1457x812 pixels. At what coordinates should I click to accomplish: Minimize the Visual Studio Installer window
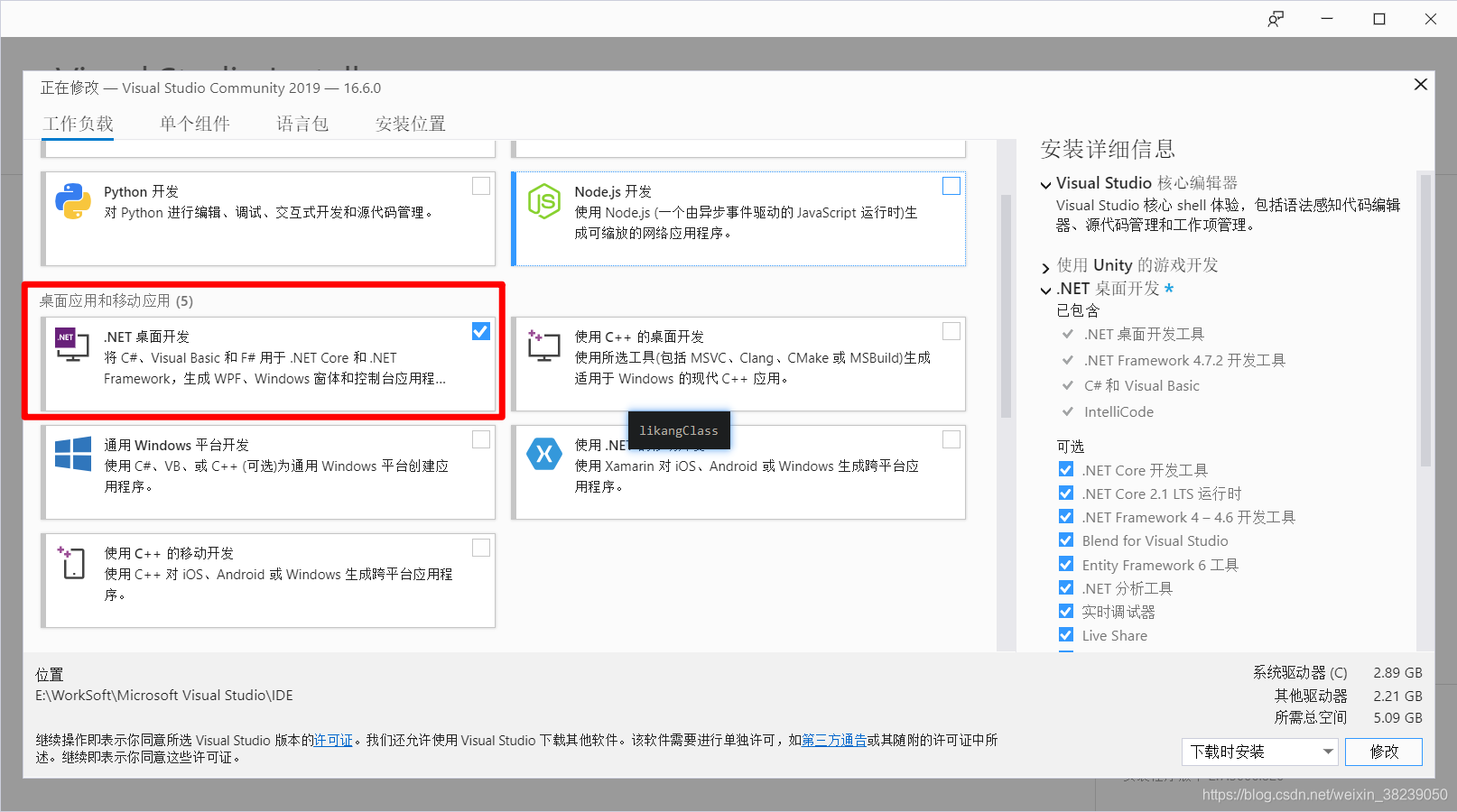pyautogui.click(x=1327, y=19)
